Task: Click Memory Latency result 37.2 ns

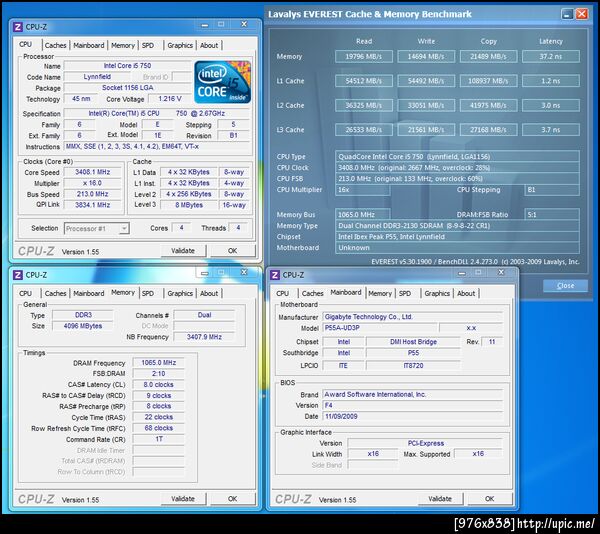Action: coord(551,57)
